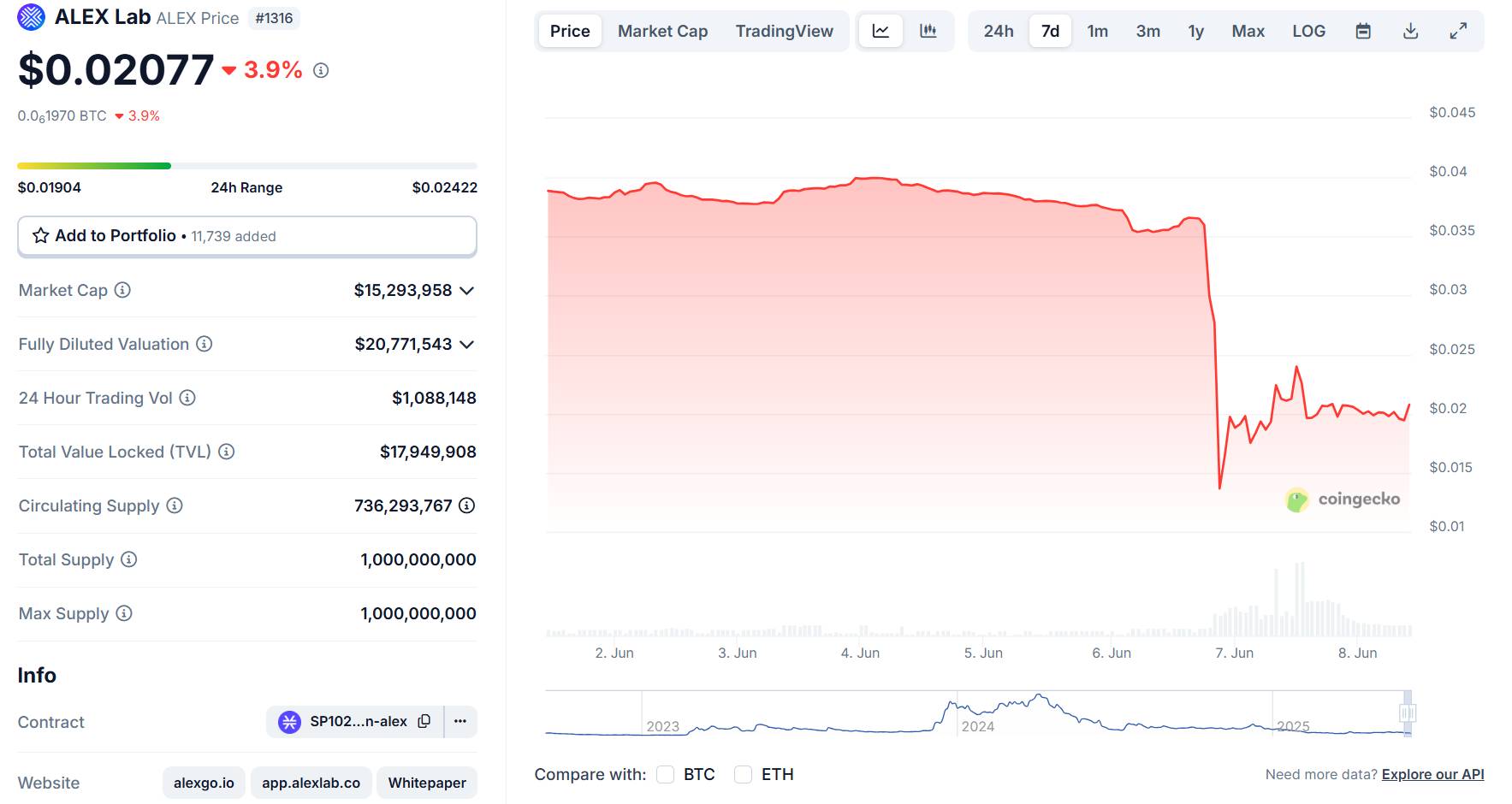Expand the Market Cap value chevron

point(466,291)
